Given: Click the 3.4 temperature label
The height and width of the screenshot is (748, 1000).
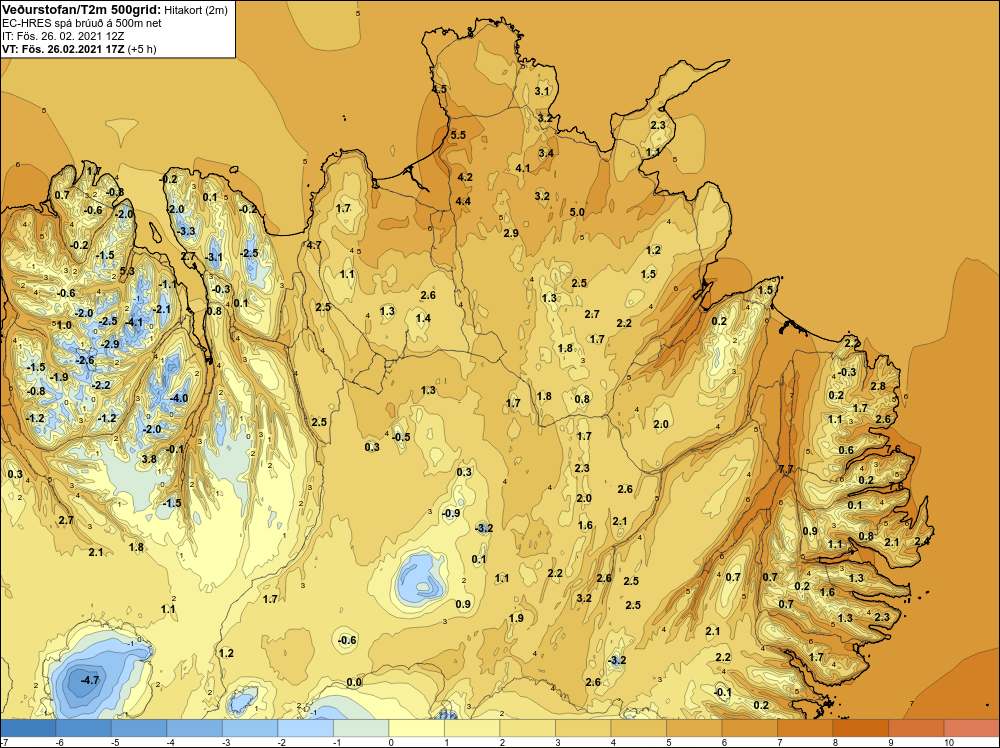Looking at the screenshot, I should (546, 153).
